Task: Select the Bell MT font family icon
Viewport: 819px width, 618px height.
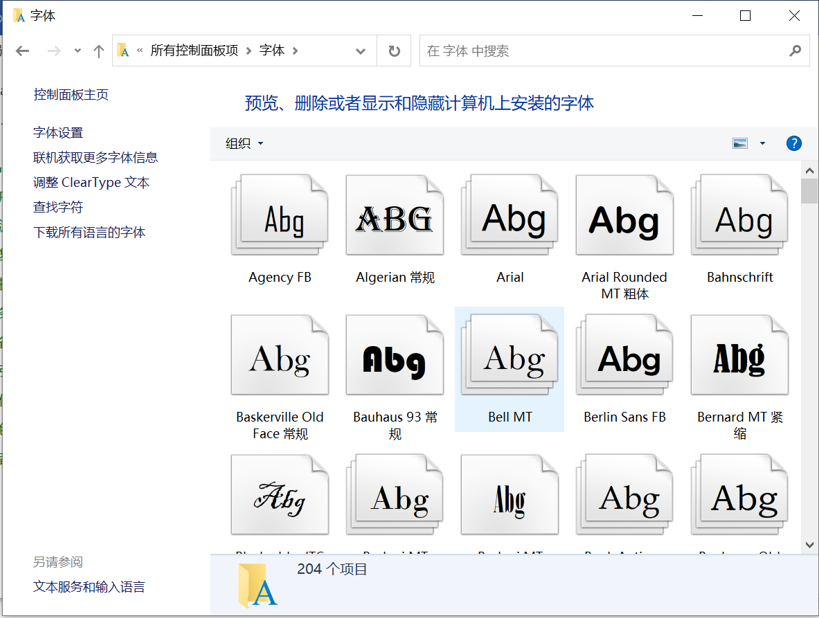Action: (x=510, y=355)
